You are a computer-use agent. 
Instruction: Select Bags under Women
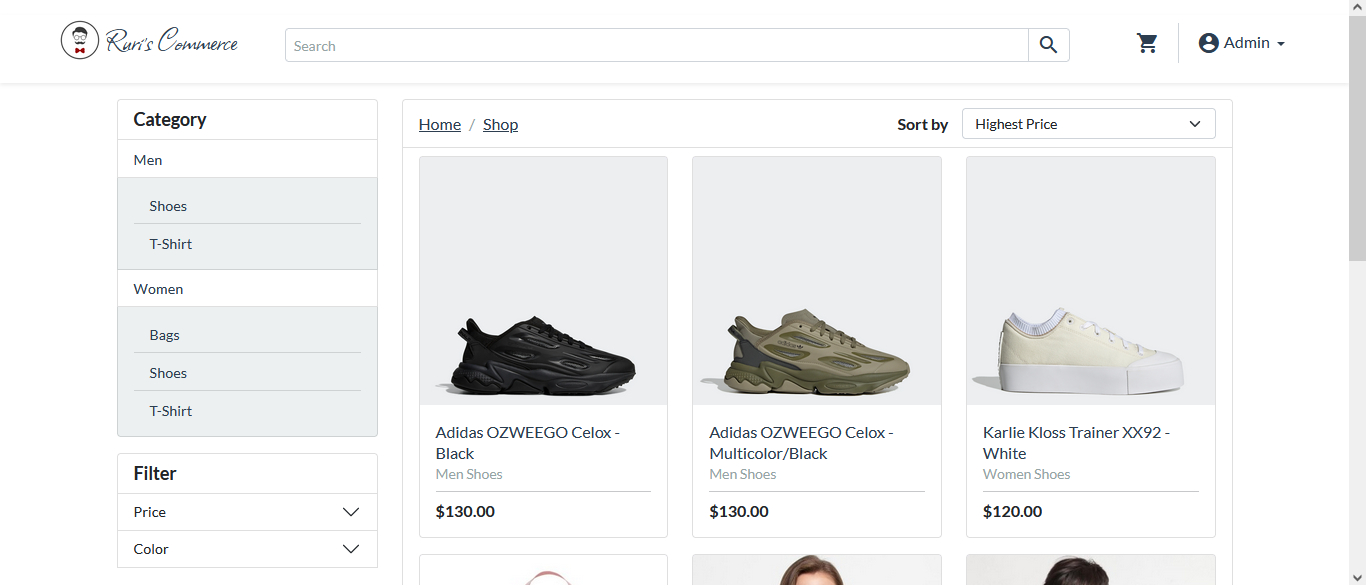coord(164,334)
